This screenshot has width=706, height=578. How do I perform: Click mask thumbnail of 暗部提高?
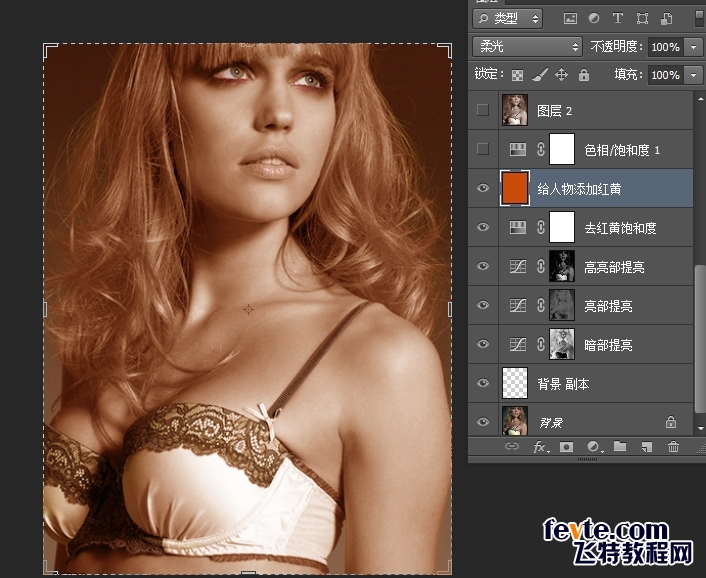[x=562, y=344]
